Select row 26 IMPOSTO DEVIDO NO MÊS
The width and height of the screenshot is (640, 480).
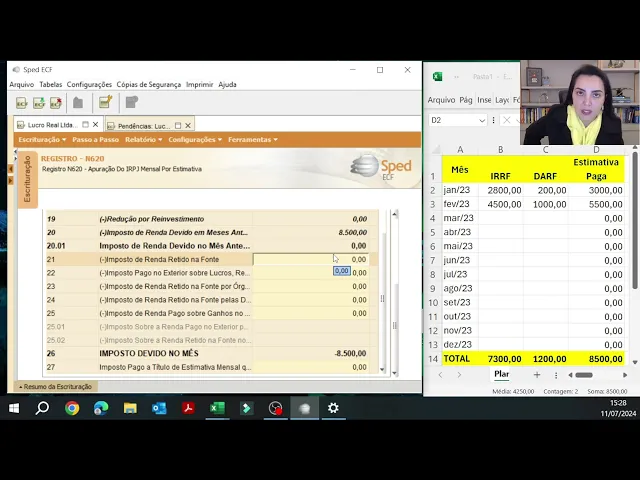211,353
